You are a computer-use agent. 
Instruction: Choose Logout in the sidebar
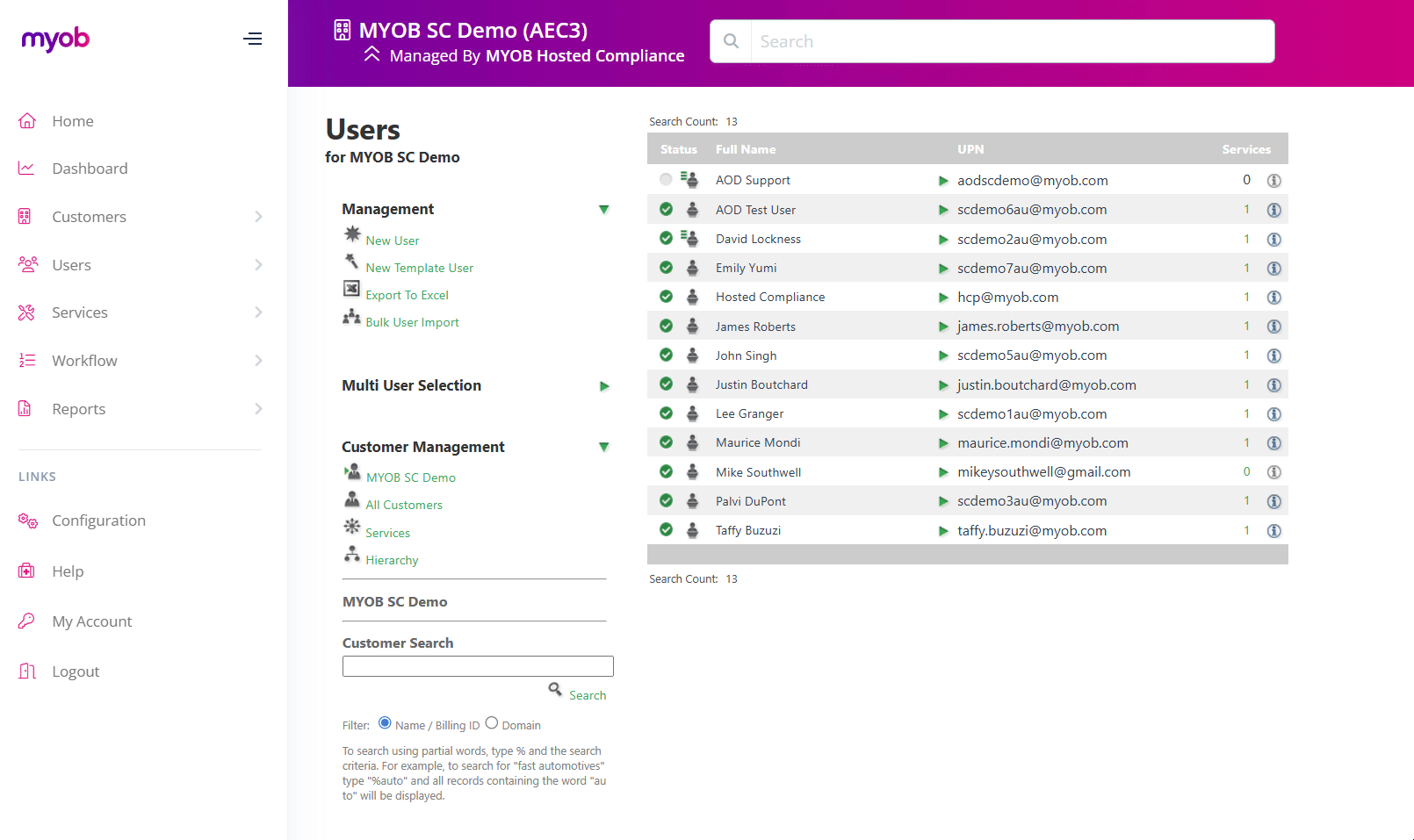click(76, 671)
